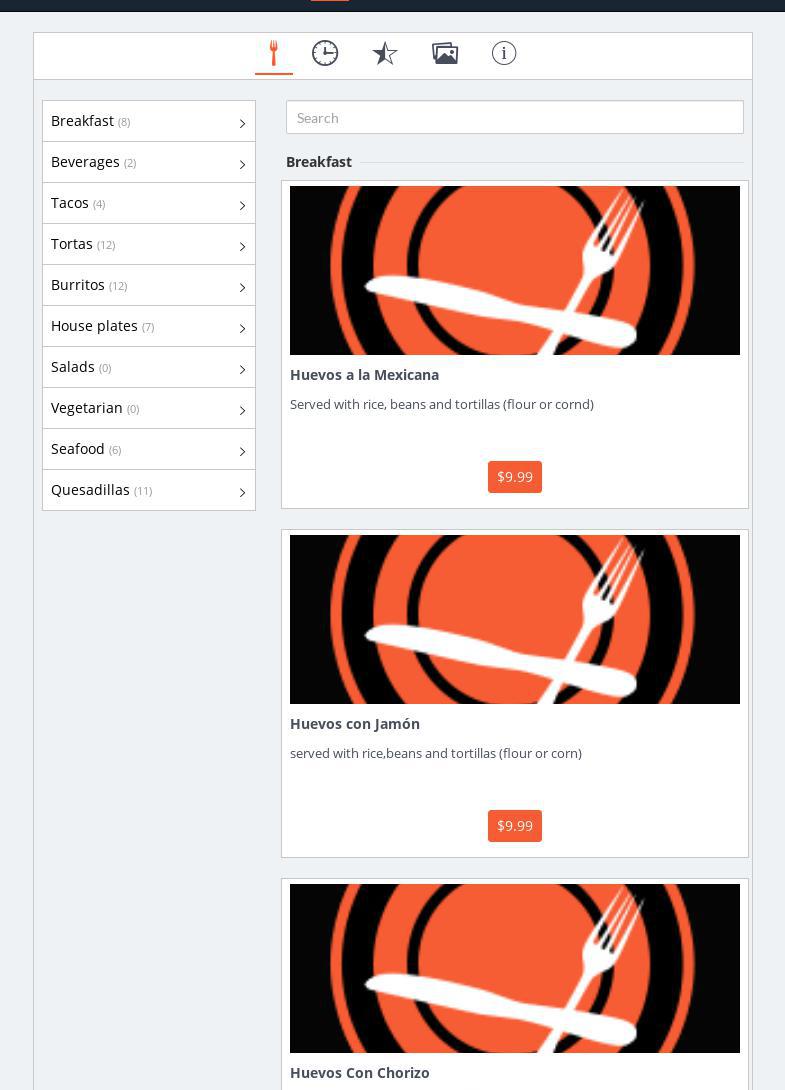Click the menu Search field
This screenshot has height=1090, width=785.
pyautogui.click(x=514, y=118)
